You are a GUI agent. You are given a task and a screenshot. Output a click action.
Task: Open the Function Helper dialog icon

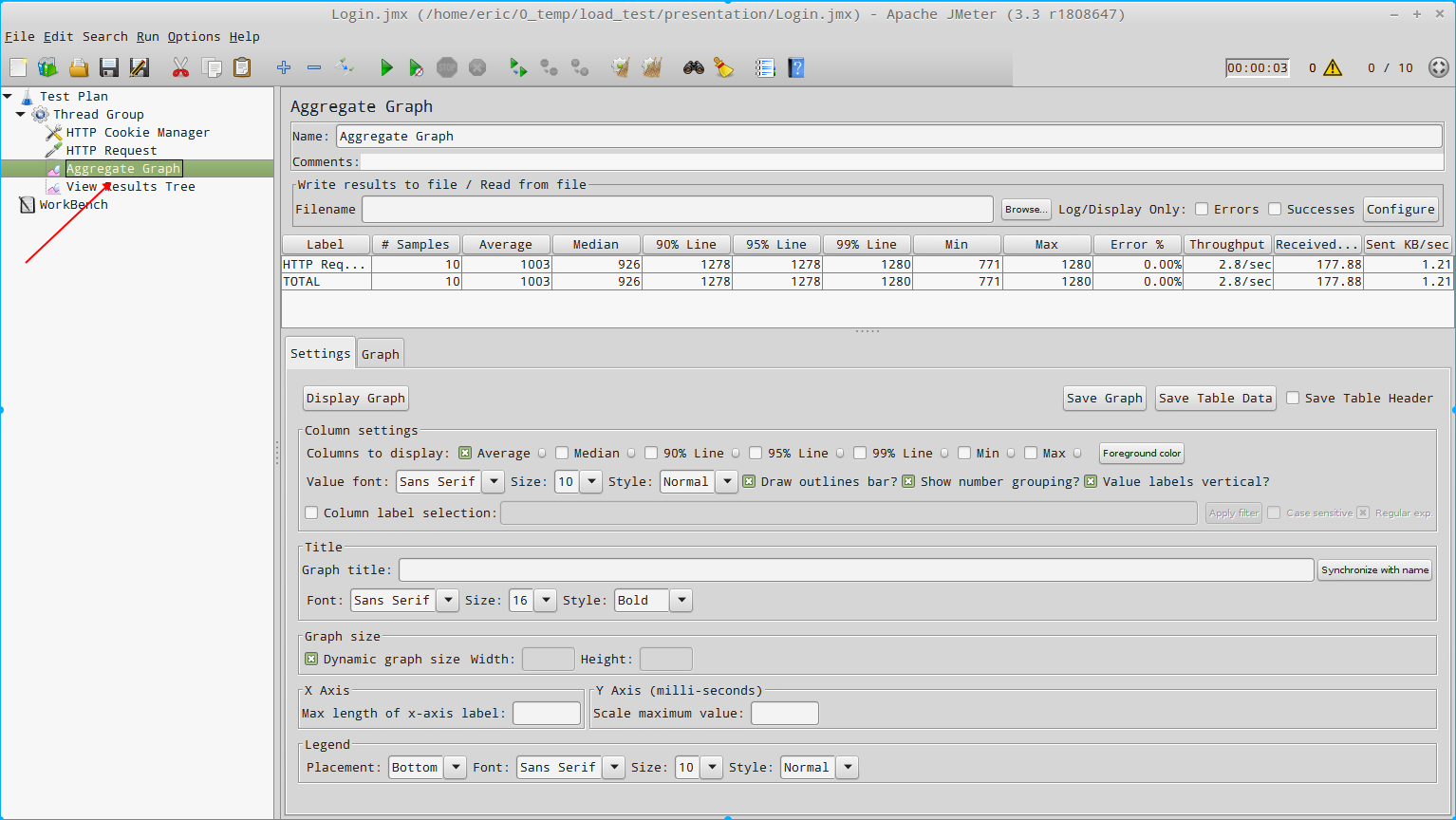[x=765, y=67]
